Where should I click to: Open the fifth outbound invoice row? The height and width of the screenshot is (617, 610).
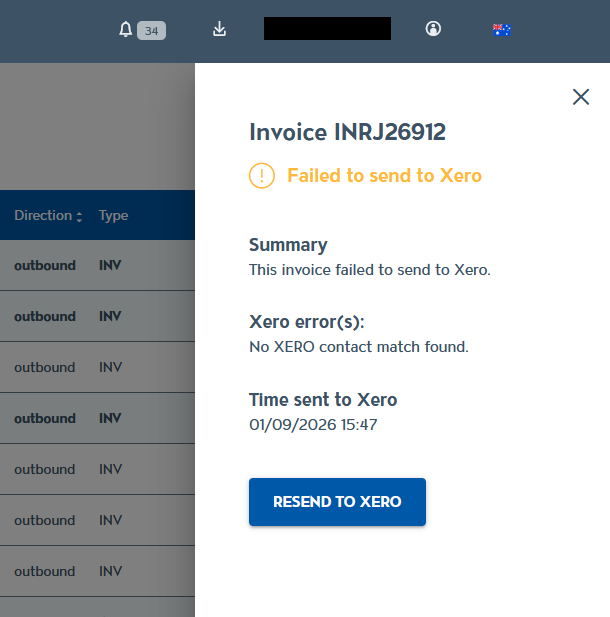tap(97, 469)
